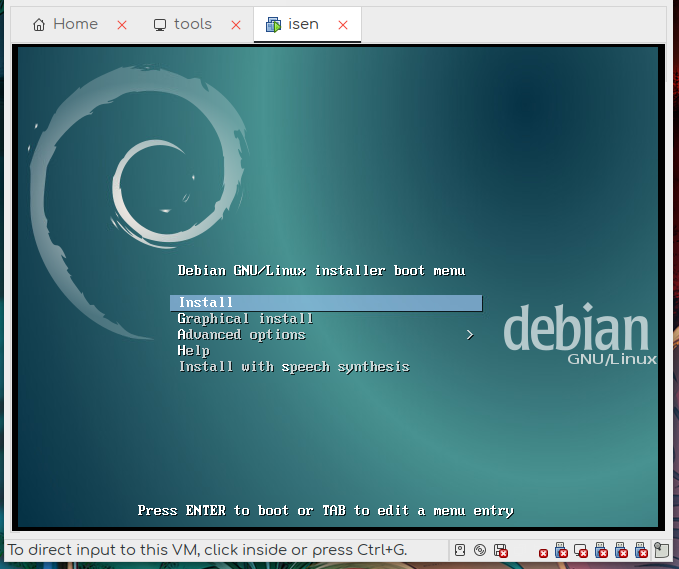The width and height of the screenshot is (679, 569).
Task: Click the VM icon on isen tab
Action: click(x=273, y=25)
